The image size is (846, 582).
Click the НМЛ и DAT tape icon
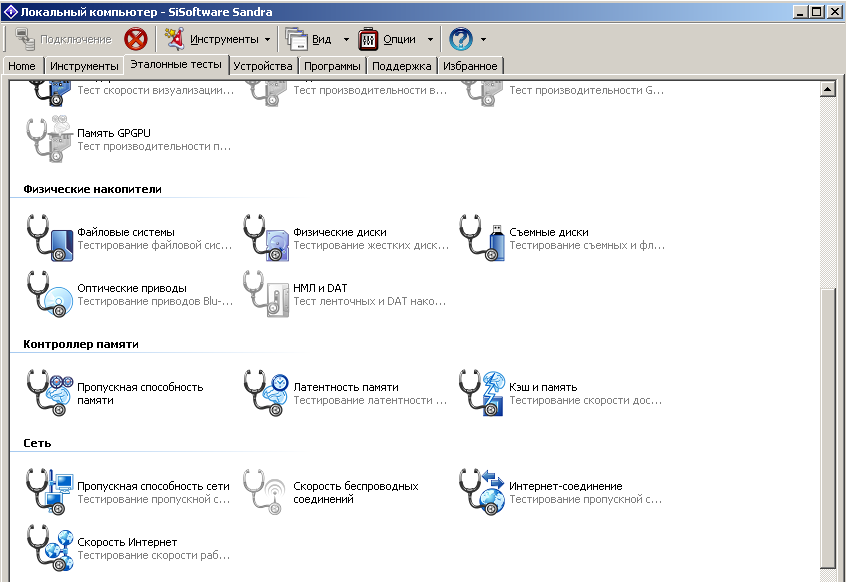265,294
